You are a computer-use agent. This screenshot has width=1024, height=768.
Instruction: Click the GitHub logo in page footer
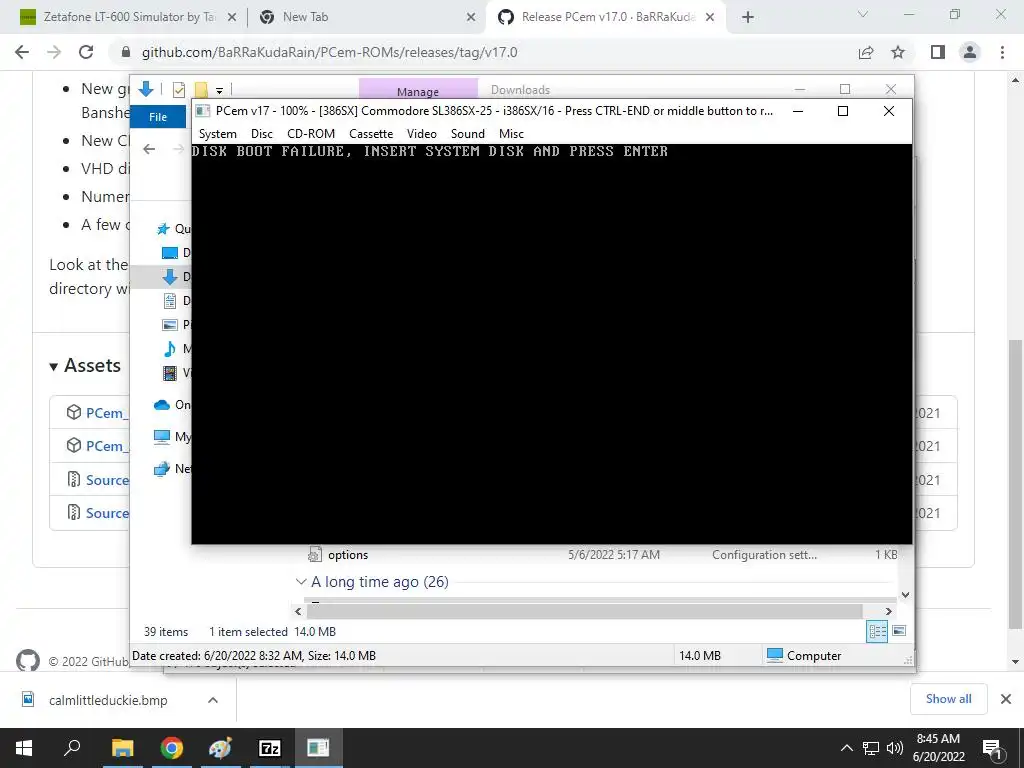tap(27, 661)
